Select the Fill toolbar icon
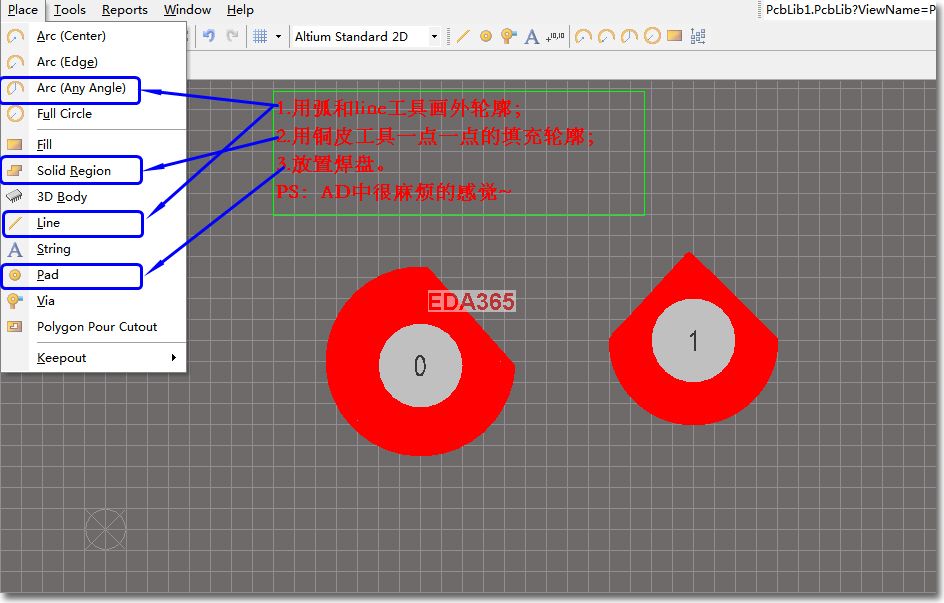The height and width of the screenshot is (603, 944). coord(674,36)
